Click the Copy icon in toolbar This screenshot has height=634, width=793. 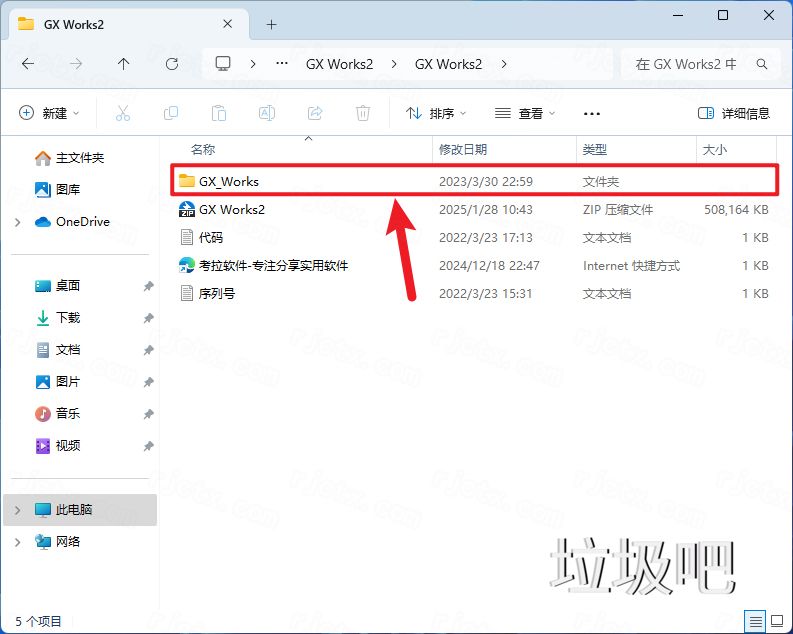[171, 113]
